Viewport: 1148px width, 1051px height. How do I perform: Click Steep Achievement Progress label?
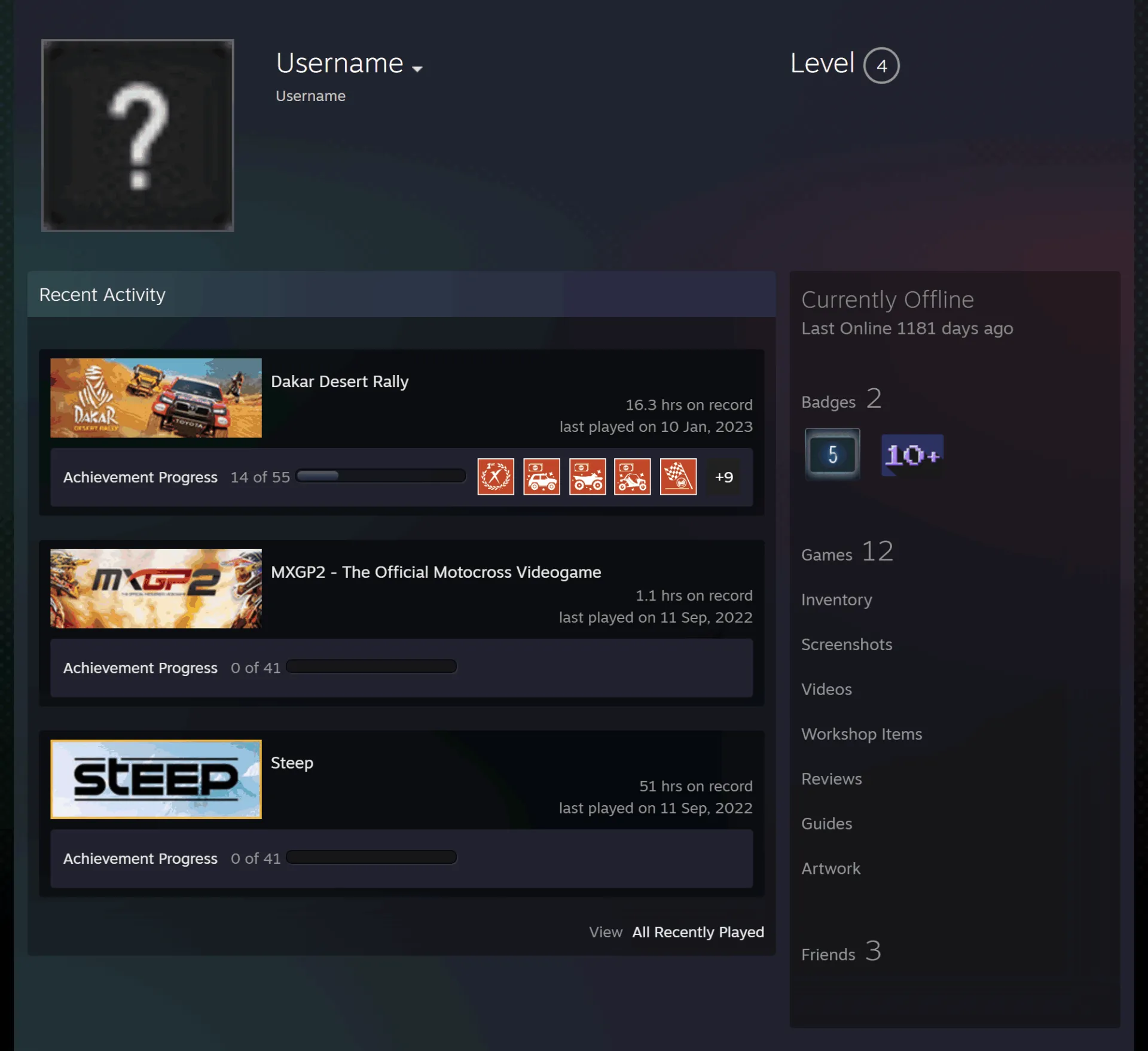[x=141, y=858]
